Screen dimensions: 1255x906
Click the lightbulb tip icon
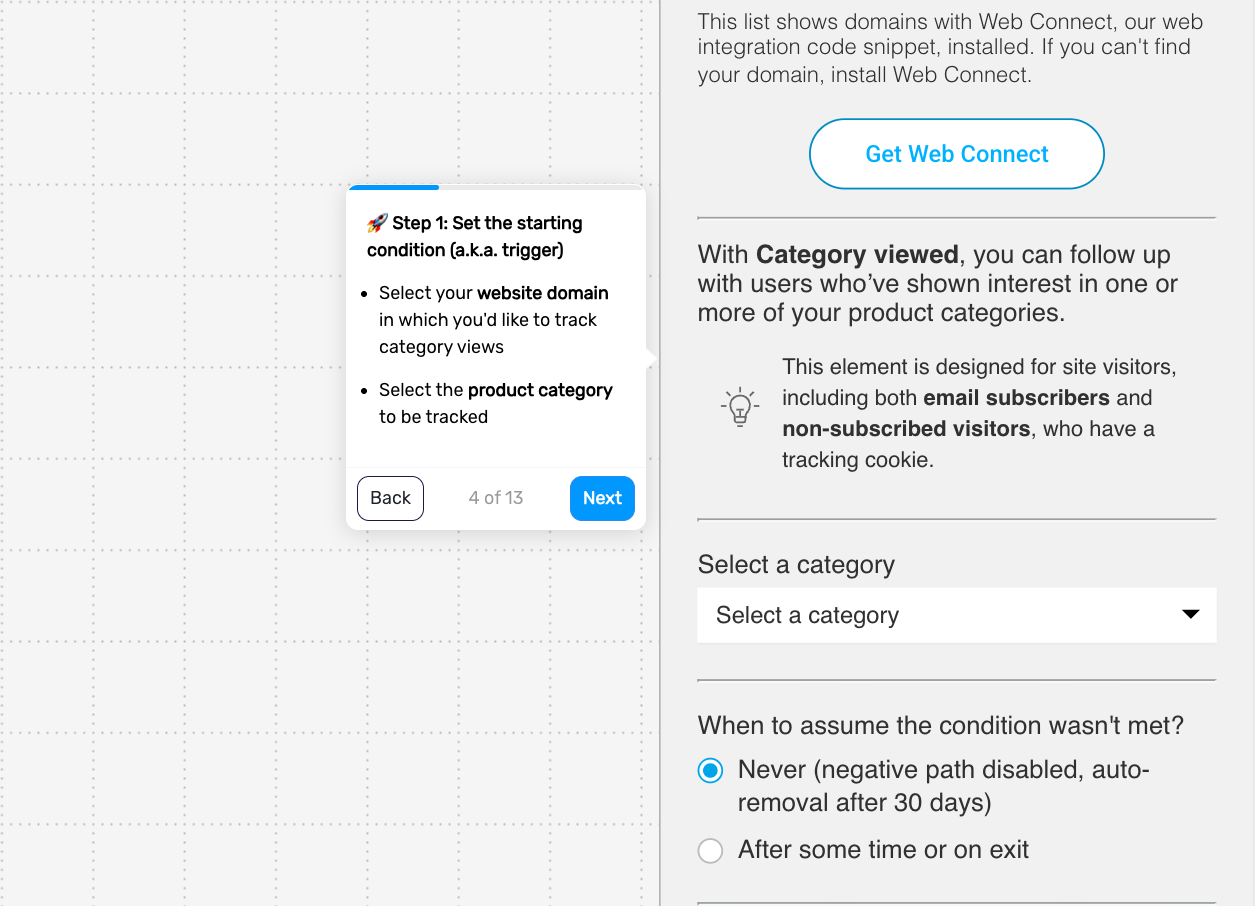click(740, 407)
